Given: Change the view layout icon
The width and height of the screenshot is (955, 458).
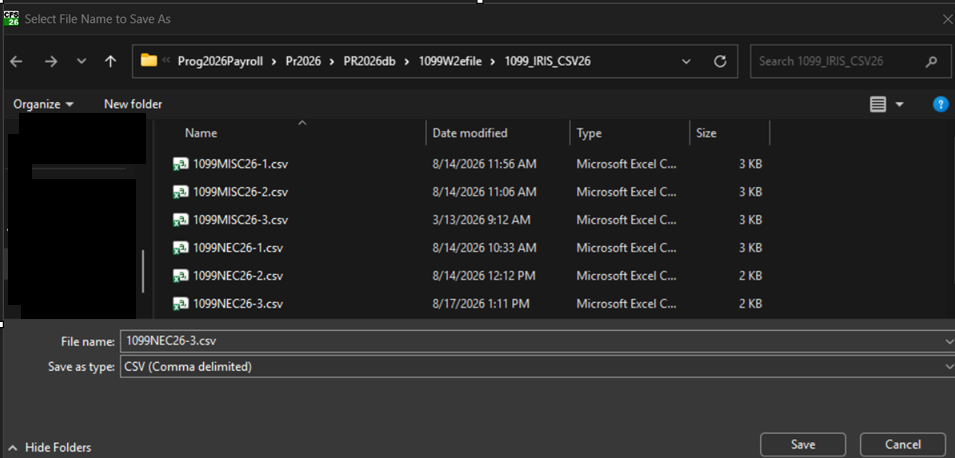Looking at the screenshot, I should tap(878, 105).
